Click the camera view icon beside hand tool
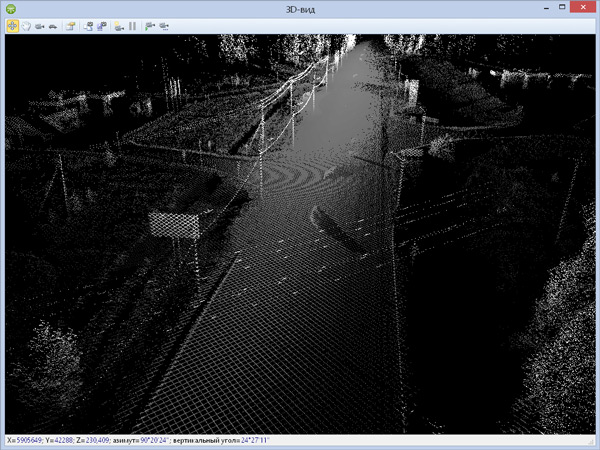This screenshot has height=450, width=600. [x=40, y=27]
